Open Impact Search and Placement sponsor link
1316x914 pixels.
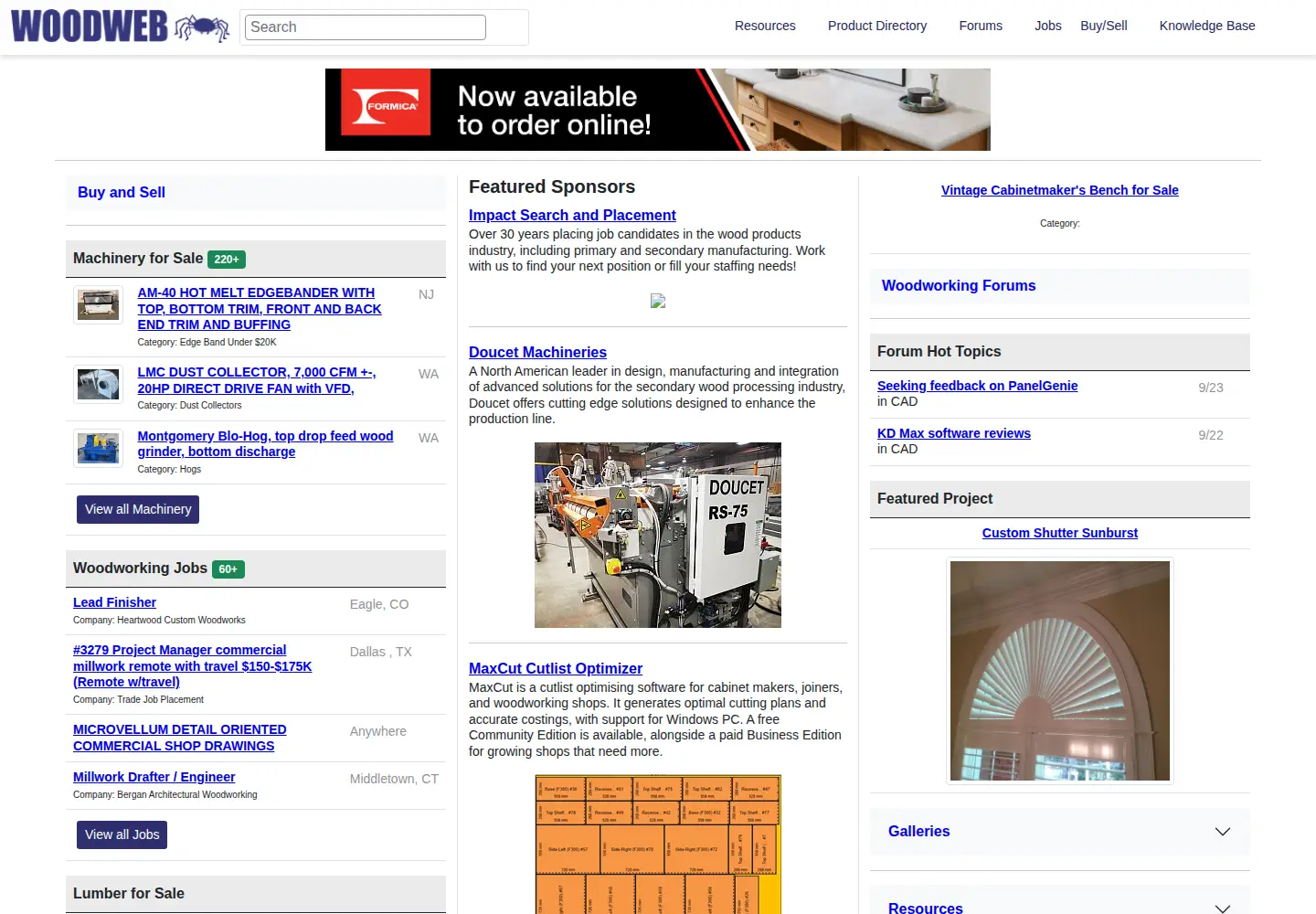(x=572, y=215)
